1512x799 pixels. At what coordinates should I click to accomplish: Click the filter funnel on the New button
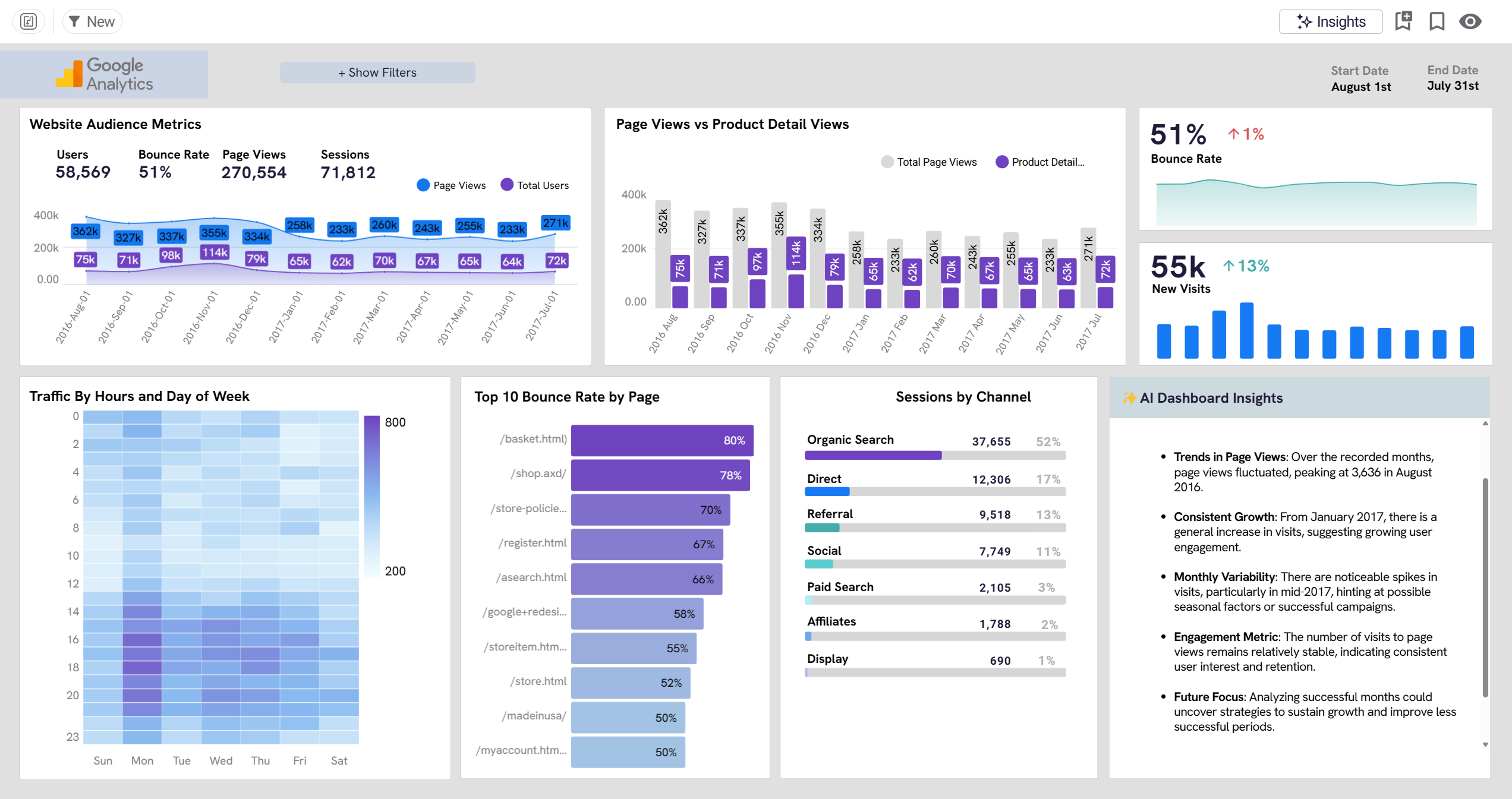[x=75, y=21]
